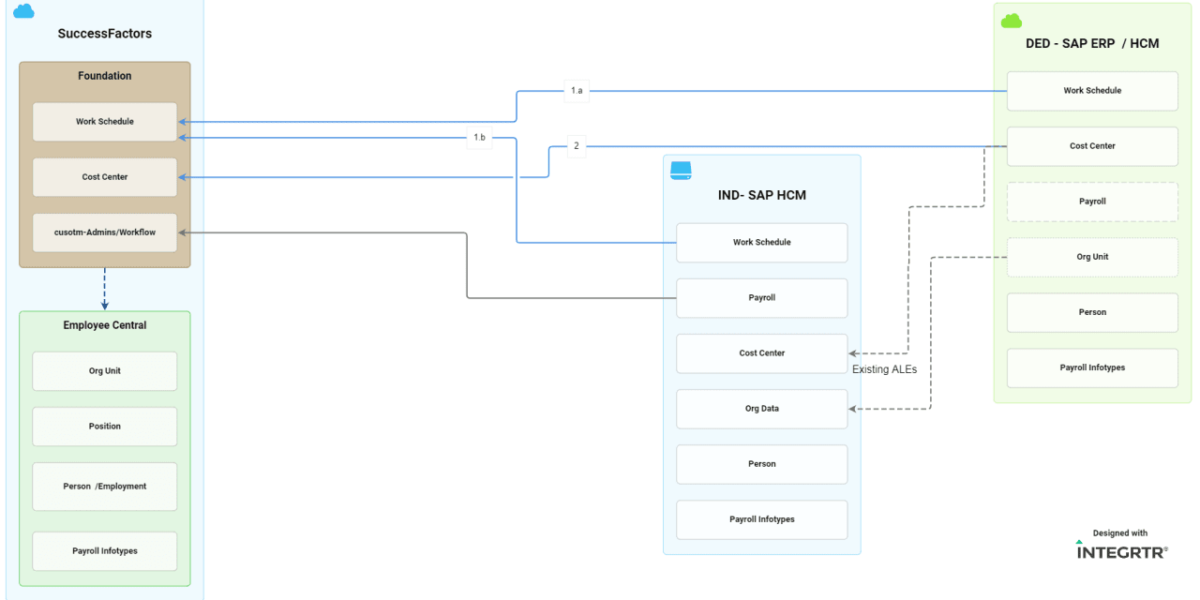1200x600 pixels.
Task: Select Payroll in the IND- SAP HCM panel
Action: tap(762, 298)
